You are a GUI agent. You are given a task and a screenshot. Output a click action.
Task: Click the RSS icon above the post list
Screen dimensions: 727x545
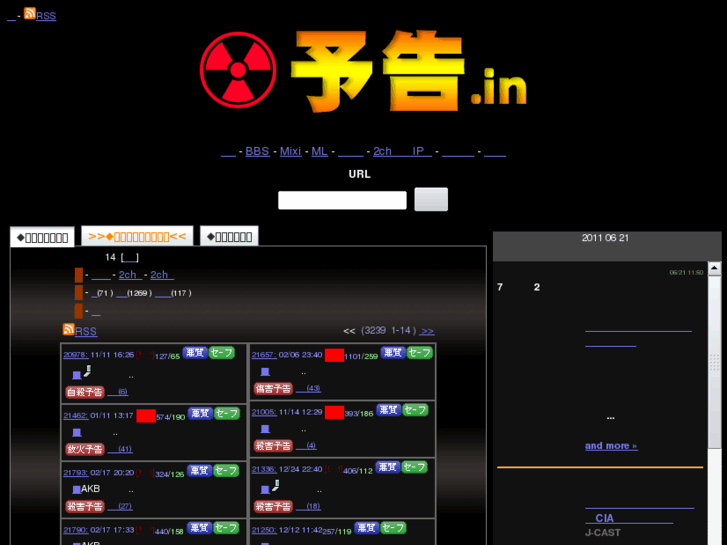pyautogui.click(x=69, y=329)
